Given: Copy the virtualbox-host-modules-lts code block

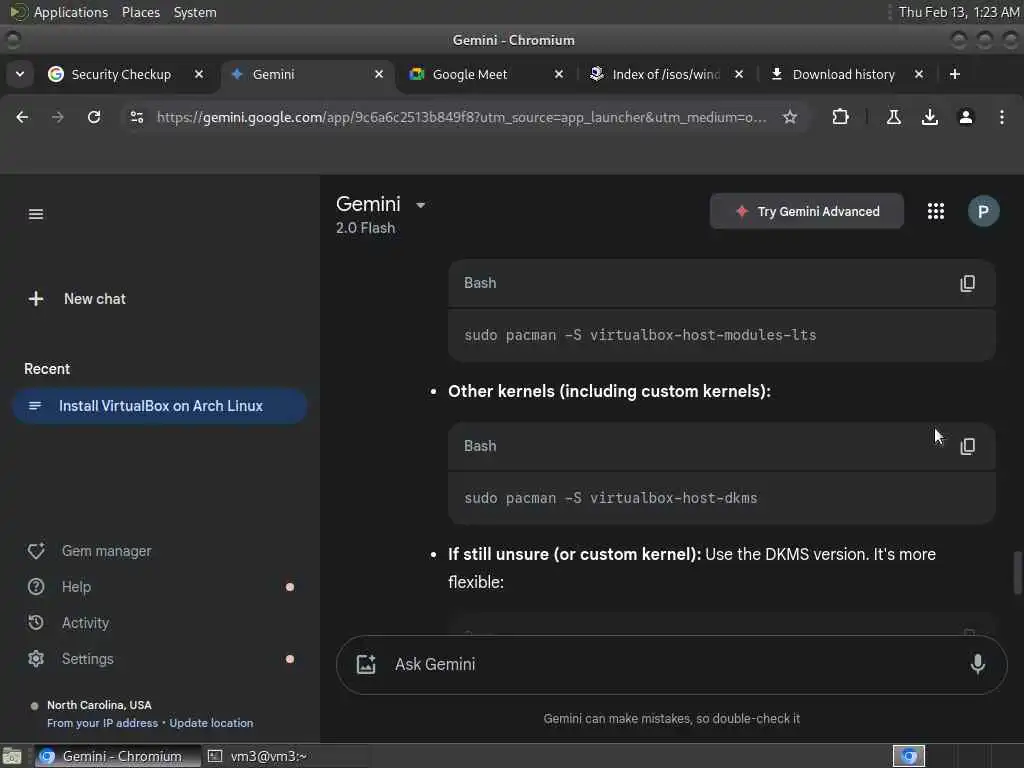Looking at the screenshot, I should click(x=967, y=283).
